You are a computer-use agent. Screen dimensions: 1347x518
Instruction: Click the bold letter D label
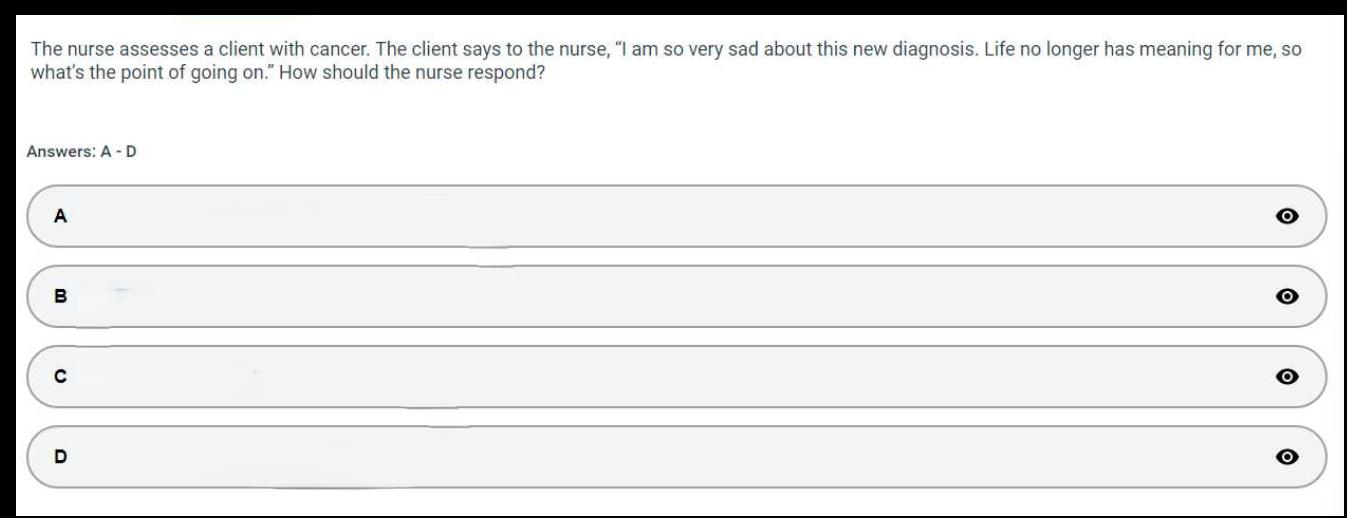pos(60,457)
